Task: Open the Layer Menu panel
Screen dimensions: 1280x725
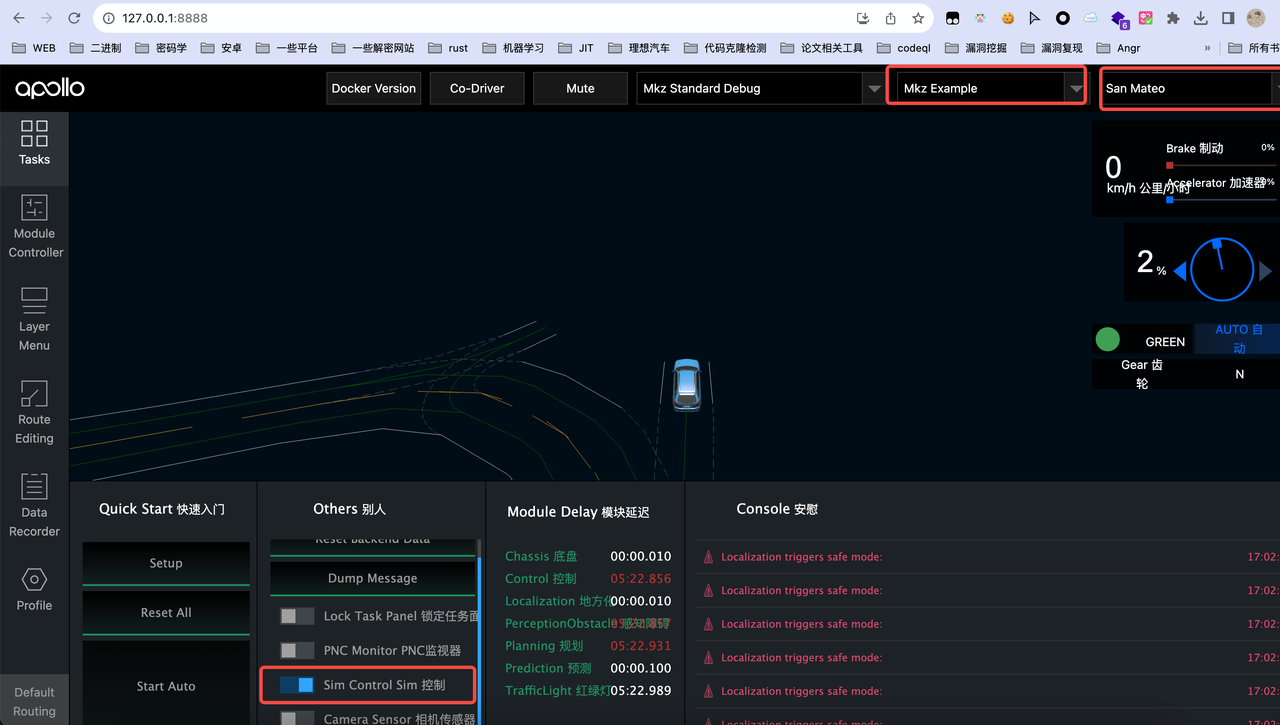Action: pos(34,320)
